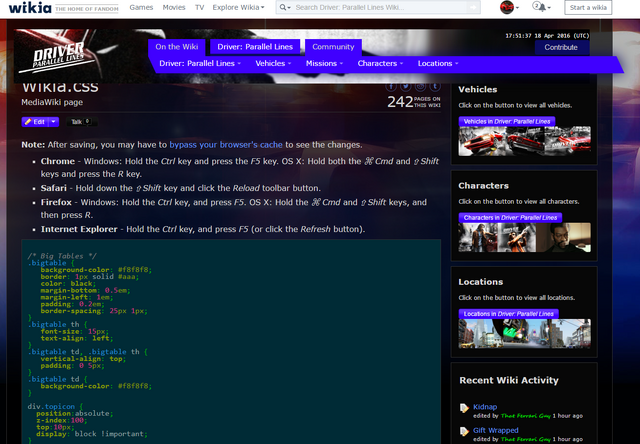Open the user avatar menu
This screenshot has width=640, height=444.
pos(509,7)
